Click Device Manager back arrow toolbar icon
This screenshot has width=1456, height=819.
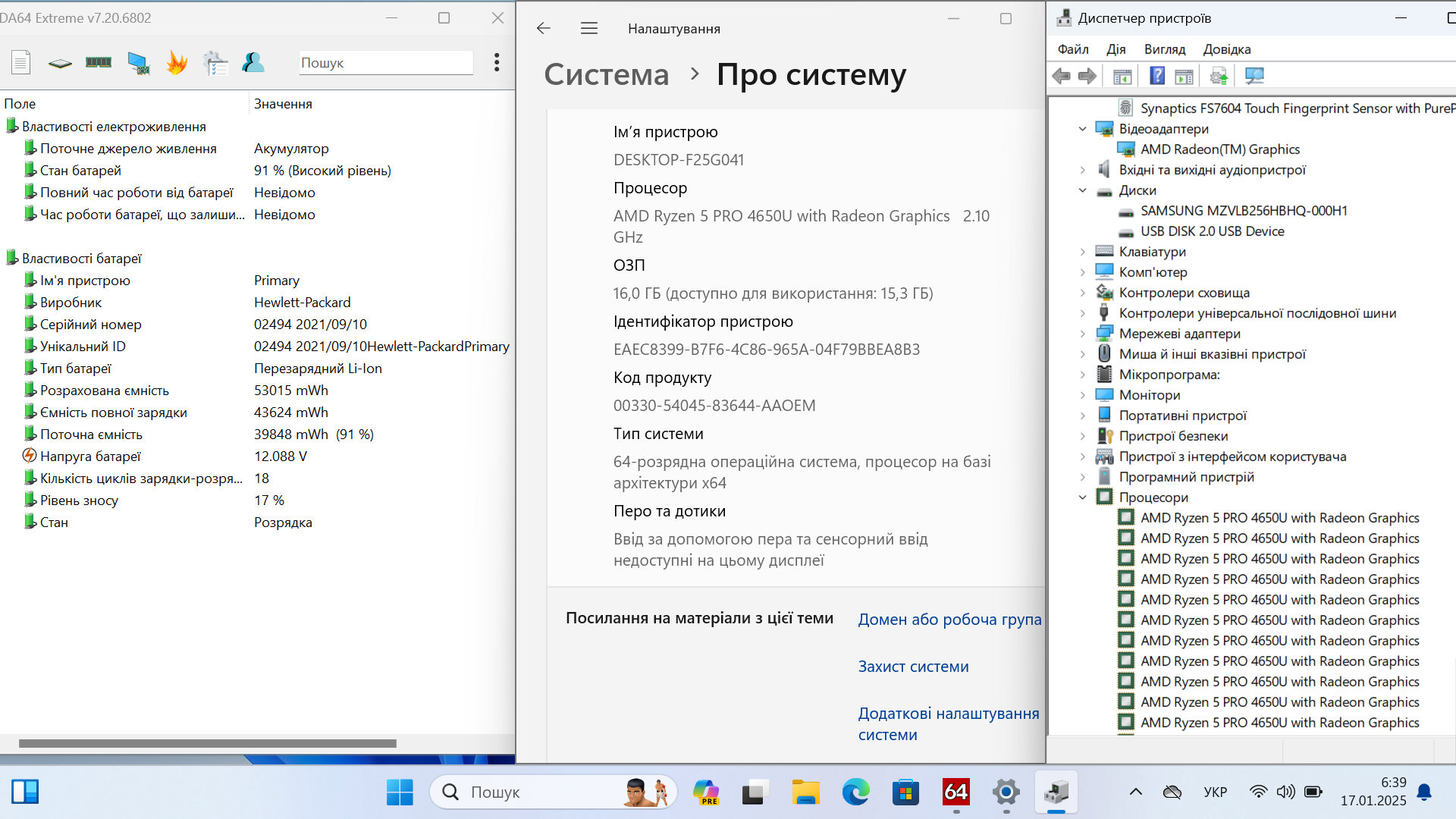1062,76
